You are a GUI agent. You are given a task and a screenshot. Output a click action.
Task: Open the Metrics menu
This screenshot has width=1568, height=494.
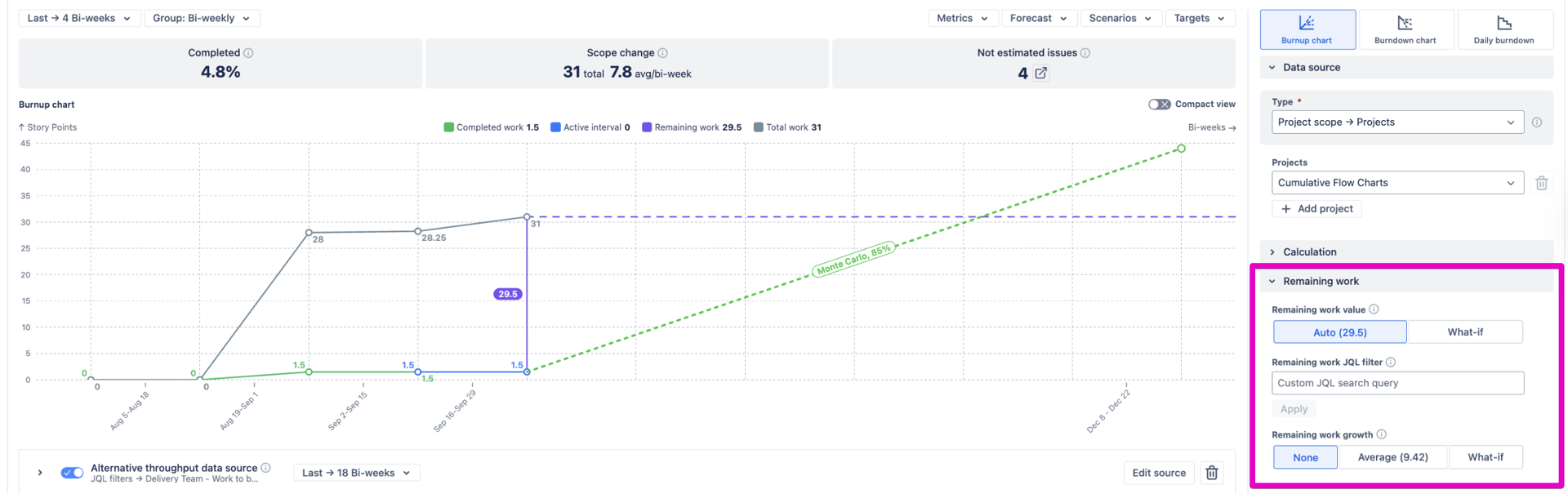[x=963, y=18]
